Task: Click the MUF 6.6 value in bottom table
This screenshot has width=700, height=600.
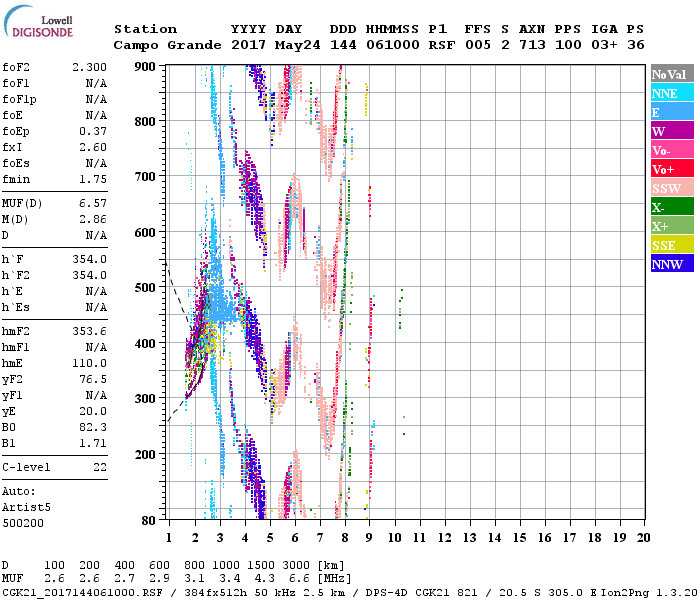Action: coord(300,579)
